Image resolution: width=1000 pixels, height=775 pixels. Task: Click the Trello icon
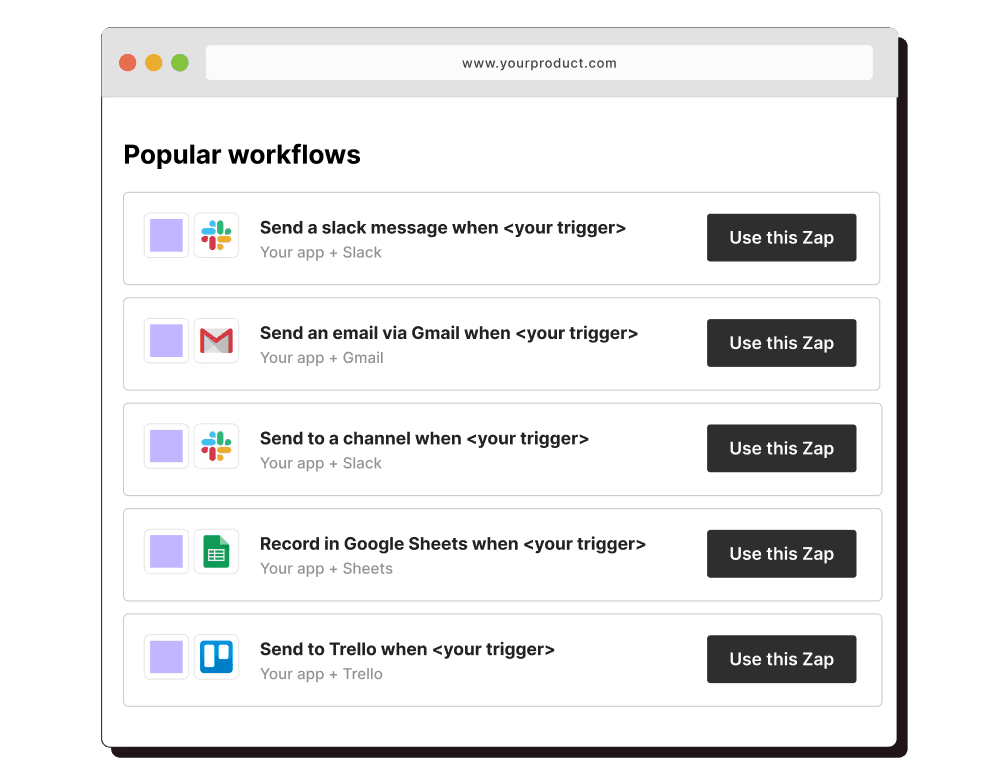(x=216, y=656)
